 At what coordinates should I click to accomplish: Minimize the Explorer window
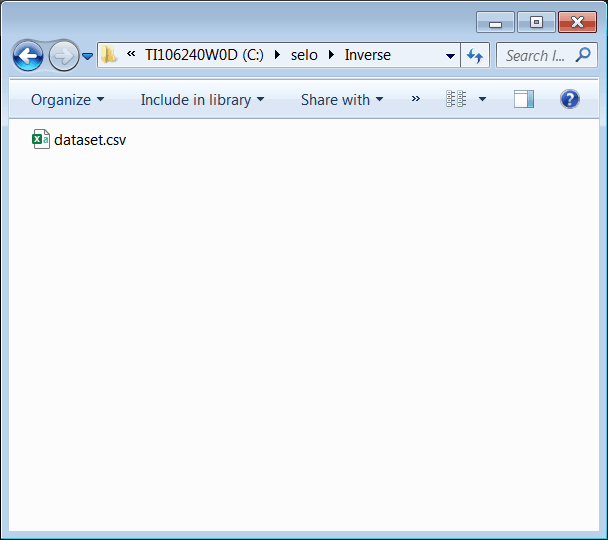click(x=495, y=22)
